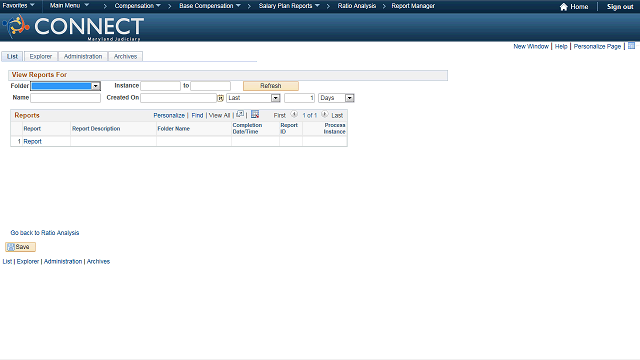Open Report Manager breadcrumb
The height and width of the screenshot is (360, 640).
[413, 6]
